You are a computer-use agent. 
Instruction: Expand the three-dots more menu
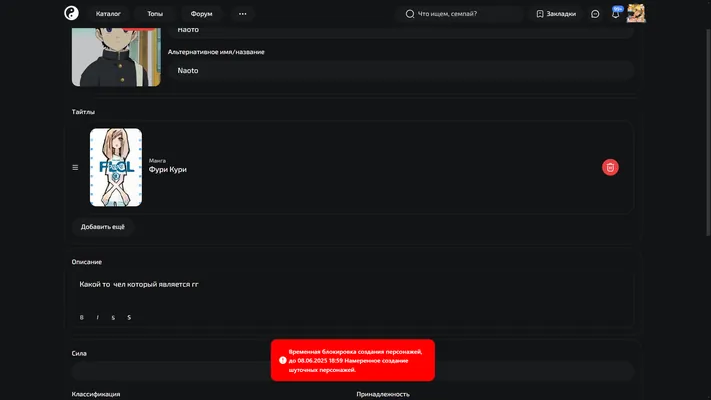[x=243, y=14]
